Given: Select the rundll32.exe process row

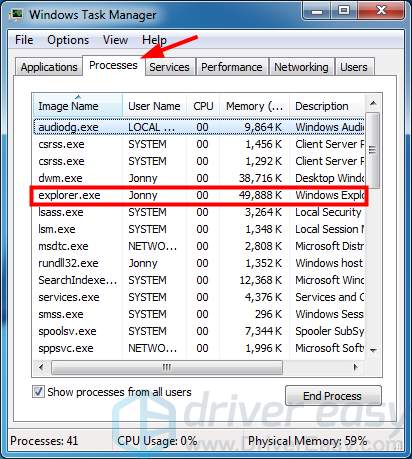Looking at the screenshot, I should (199, 263).
